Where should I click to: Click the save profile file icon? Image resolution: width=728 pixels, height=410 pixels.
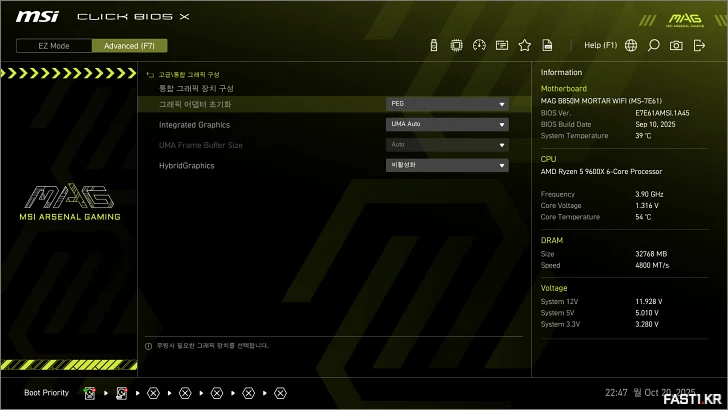[547, 46]
